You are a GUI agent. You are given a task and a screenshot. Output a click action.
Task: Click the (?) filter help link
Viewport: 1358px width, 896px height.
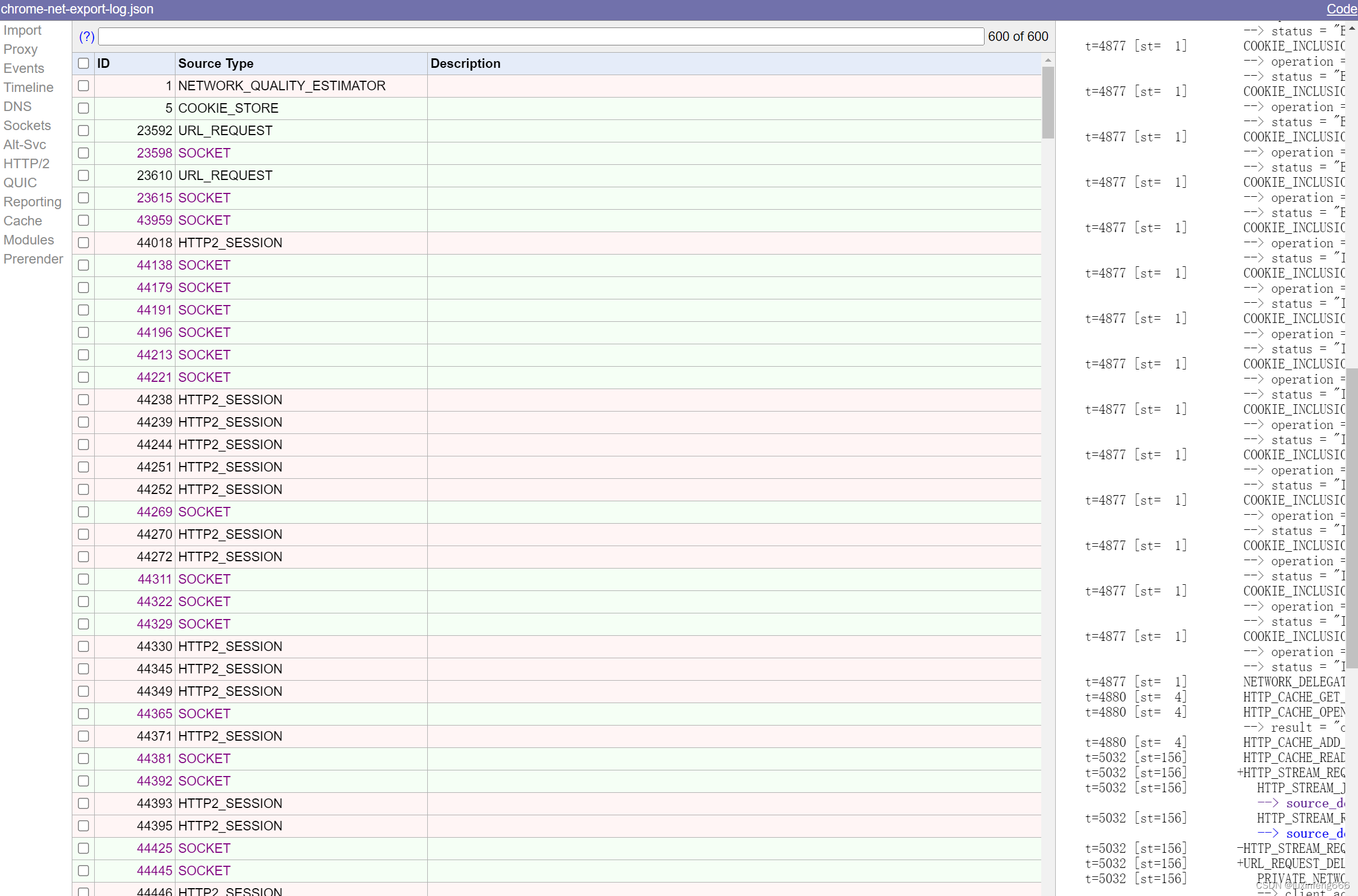(86, 36)
